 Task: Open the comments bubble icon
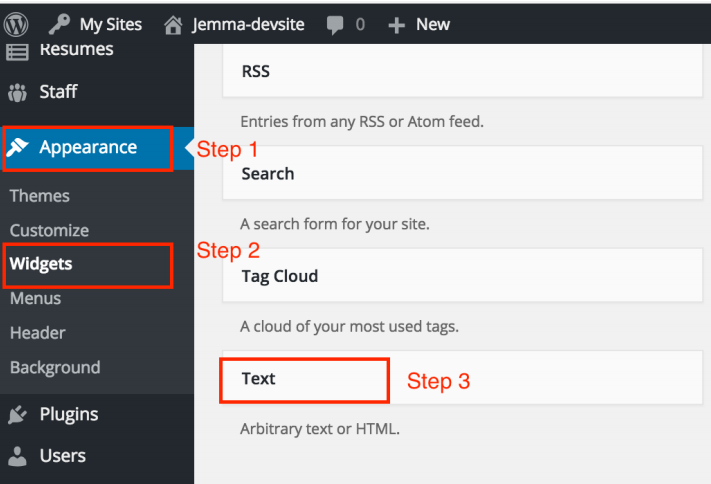[x=335, y=24]
